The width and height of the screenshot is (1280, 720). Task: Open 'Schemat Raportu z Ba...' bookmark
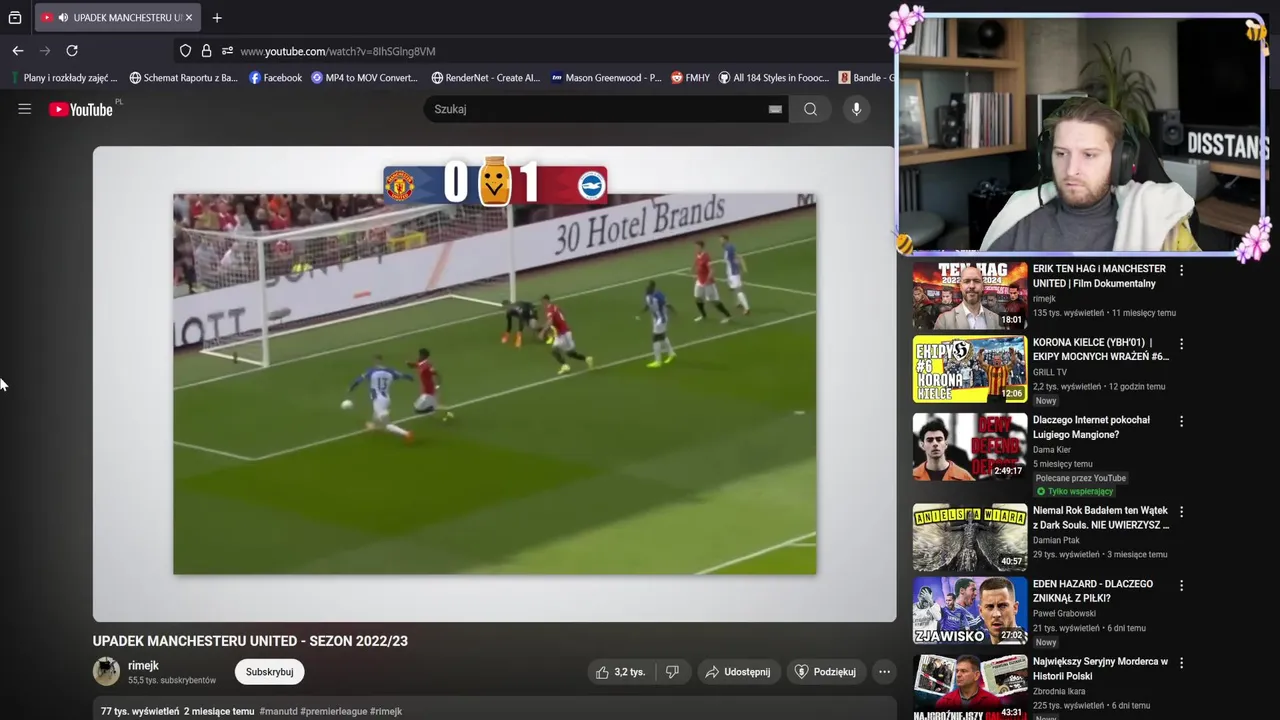point(184,78)
